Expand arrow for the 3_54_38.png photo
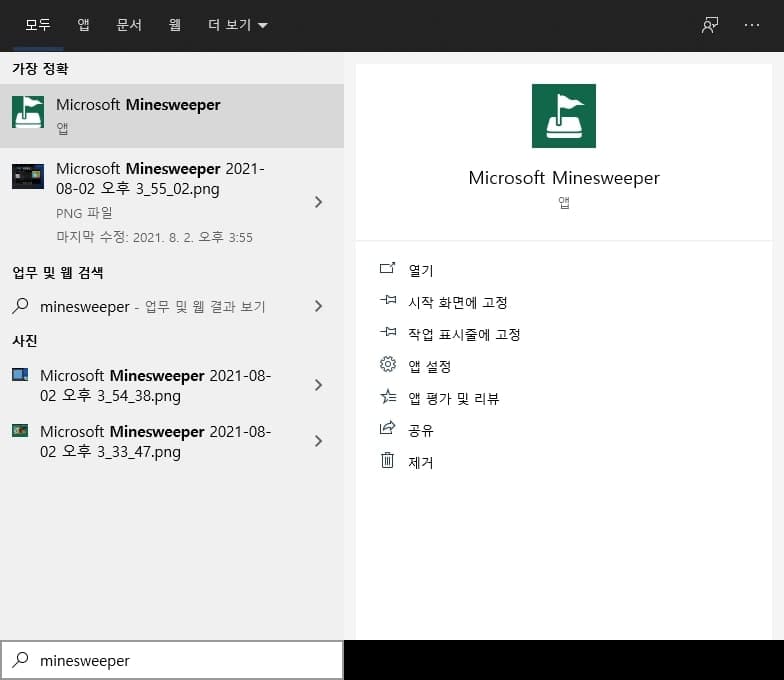This screenshot has width=784, height=680. pyautogui.click(x=318, y=385)
